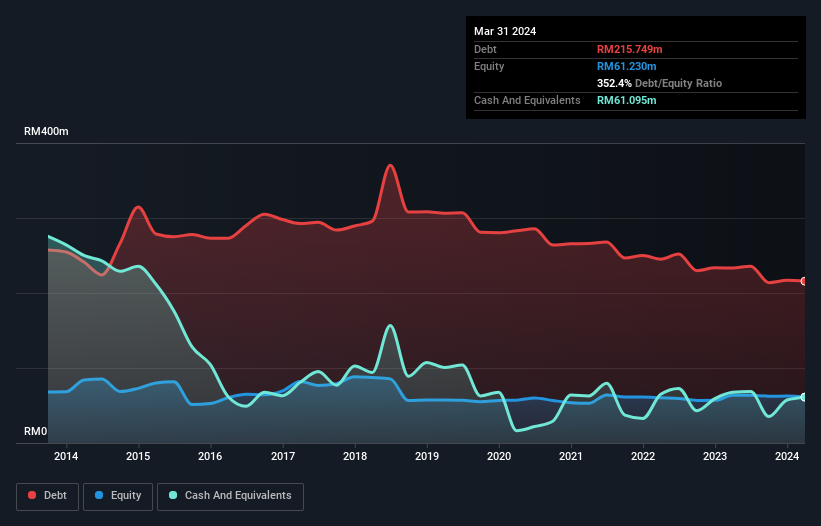This screenshot has width=821, height=526.
Task: Click the red Debt endpoint marker
Action: click(x=804, y=282)
